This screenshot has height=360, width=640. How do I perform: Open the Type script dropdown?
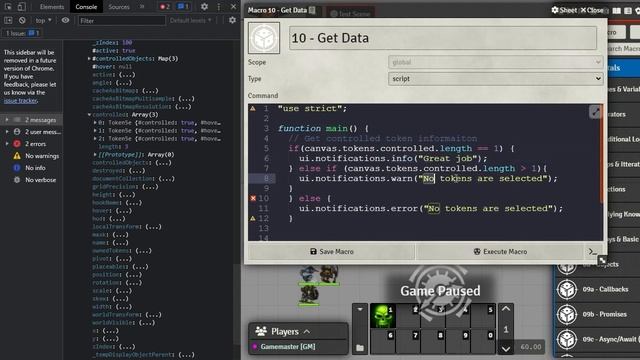point(496,78)
